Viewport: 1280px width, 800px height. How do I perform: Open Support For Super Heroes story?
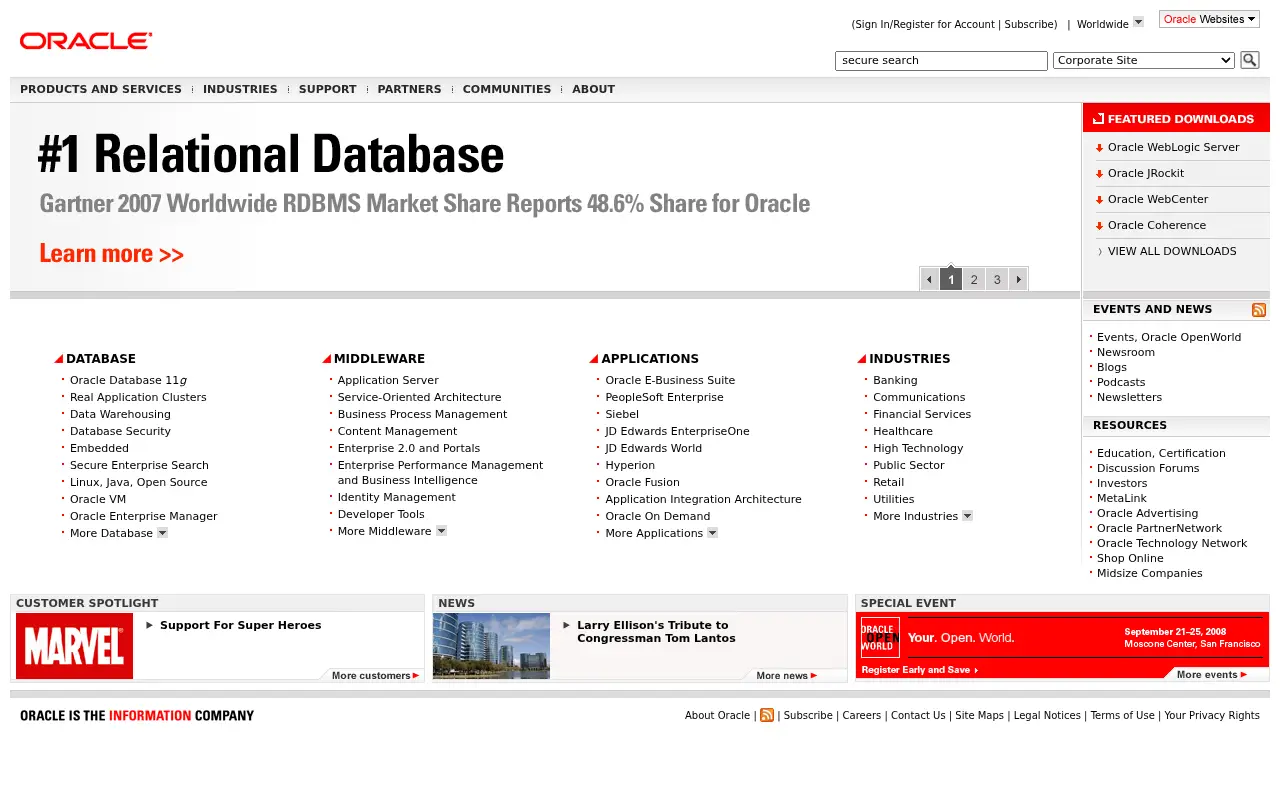[x=241, y=625]
